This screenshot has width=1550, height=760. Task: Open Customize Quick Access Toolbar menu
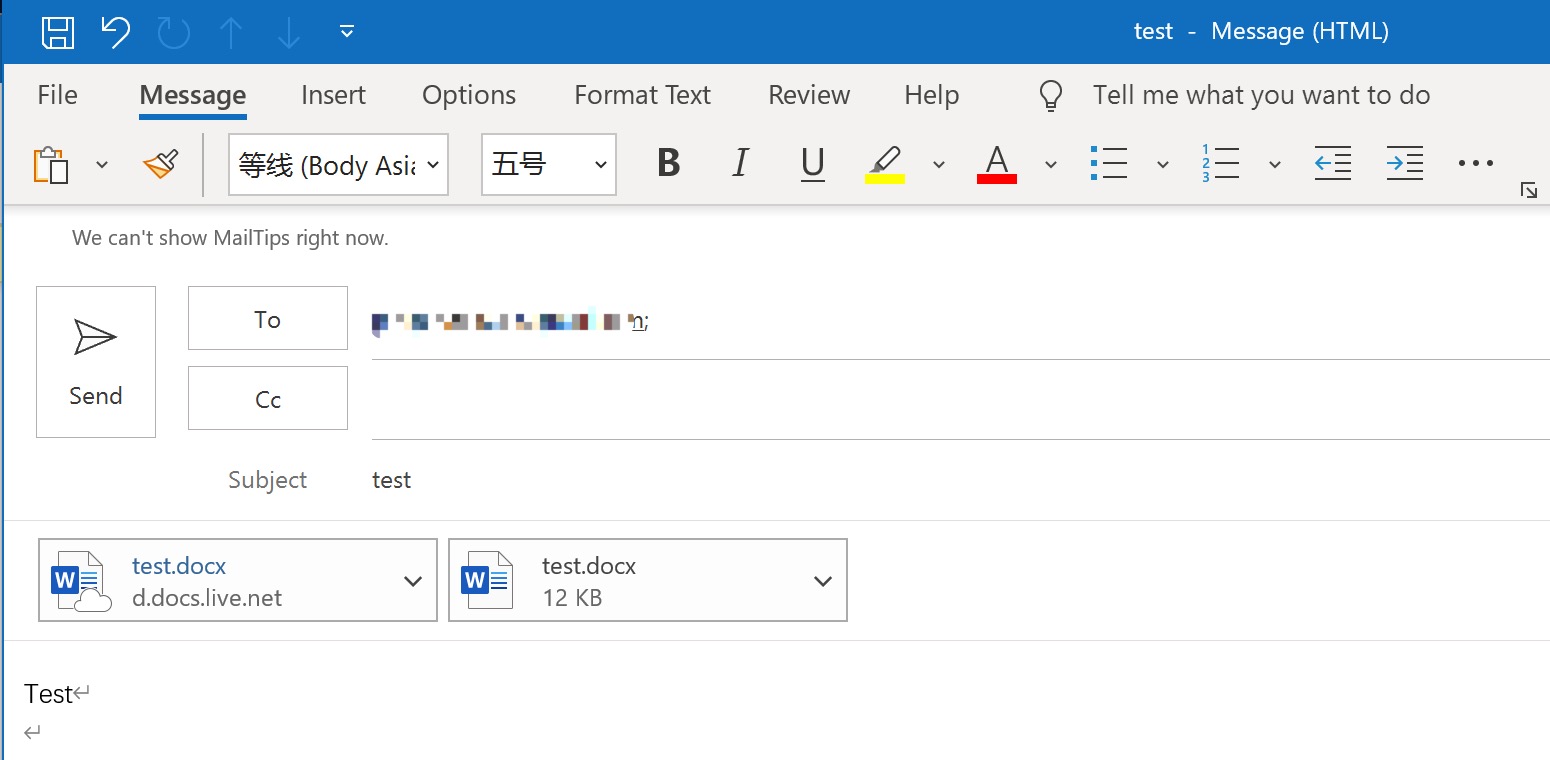[347, 32]
